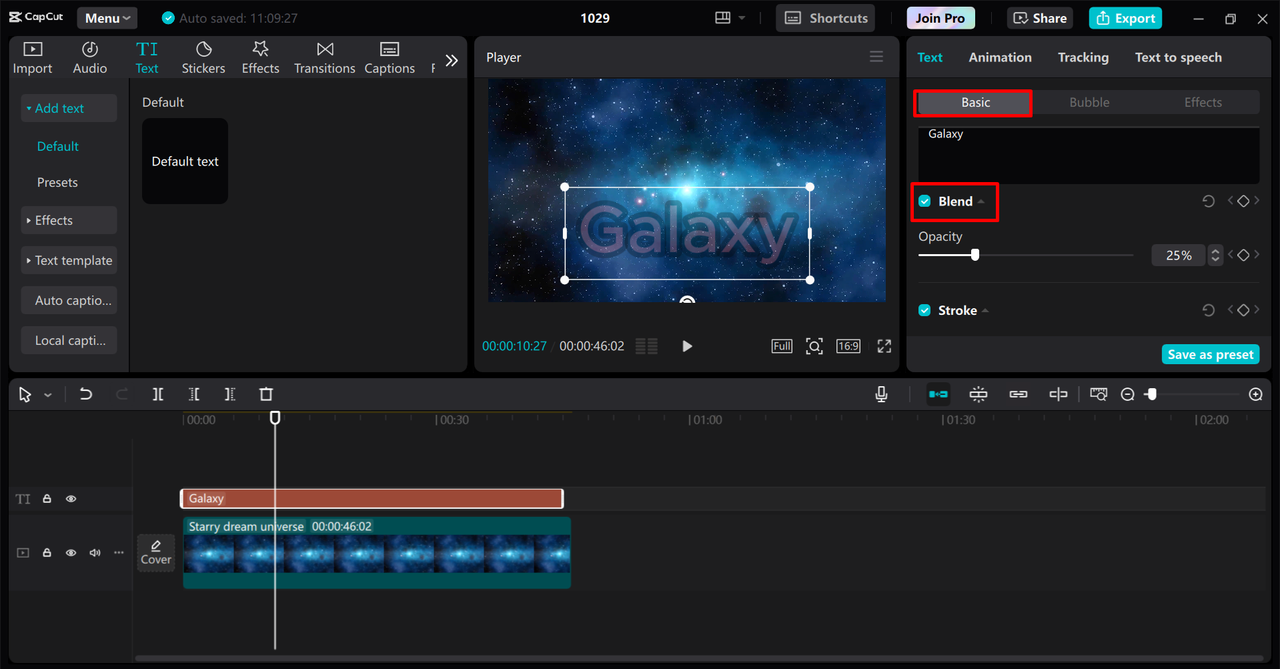This screenshot has height=669, width=1280.
Task: Add a keyframe in the Blend row
Action: coord(1243,201)
